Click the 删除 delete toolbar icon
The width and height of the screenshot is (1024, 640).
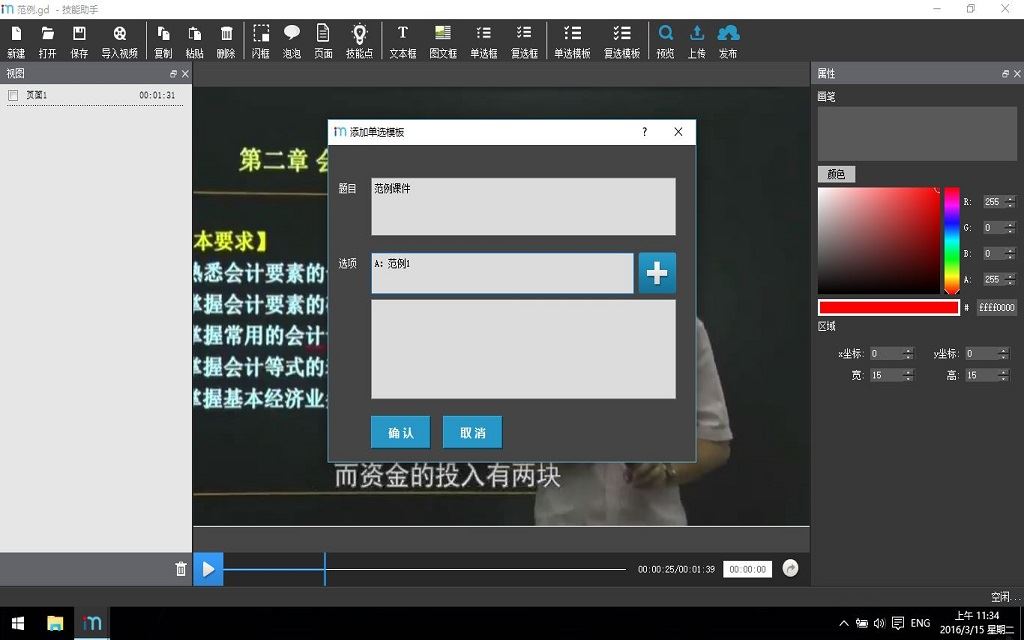click(226, 41)
